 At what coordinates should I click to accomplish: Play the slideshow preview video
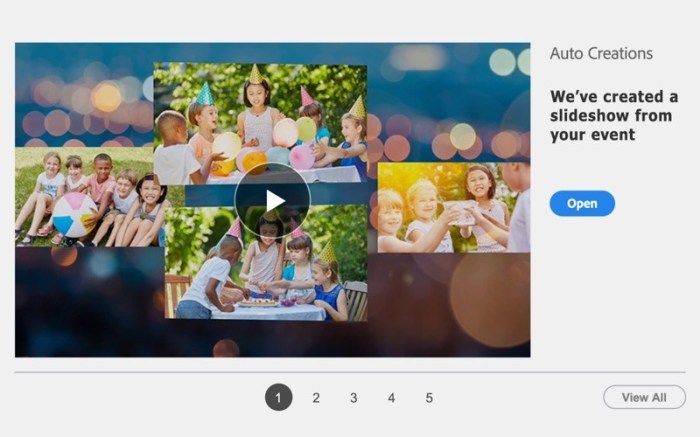(x=272, y=201)
